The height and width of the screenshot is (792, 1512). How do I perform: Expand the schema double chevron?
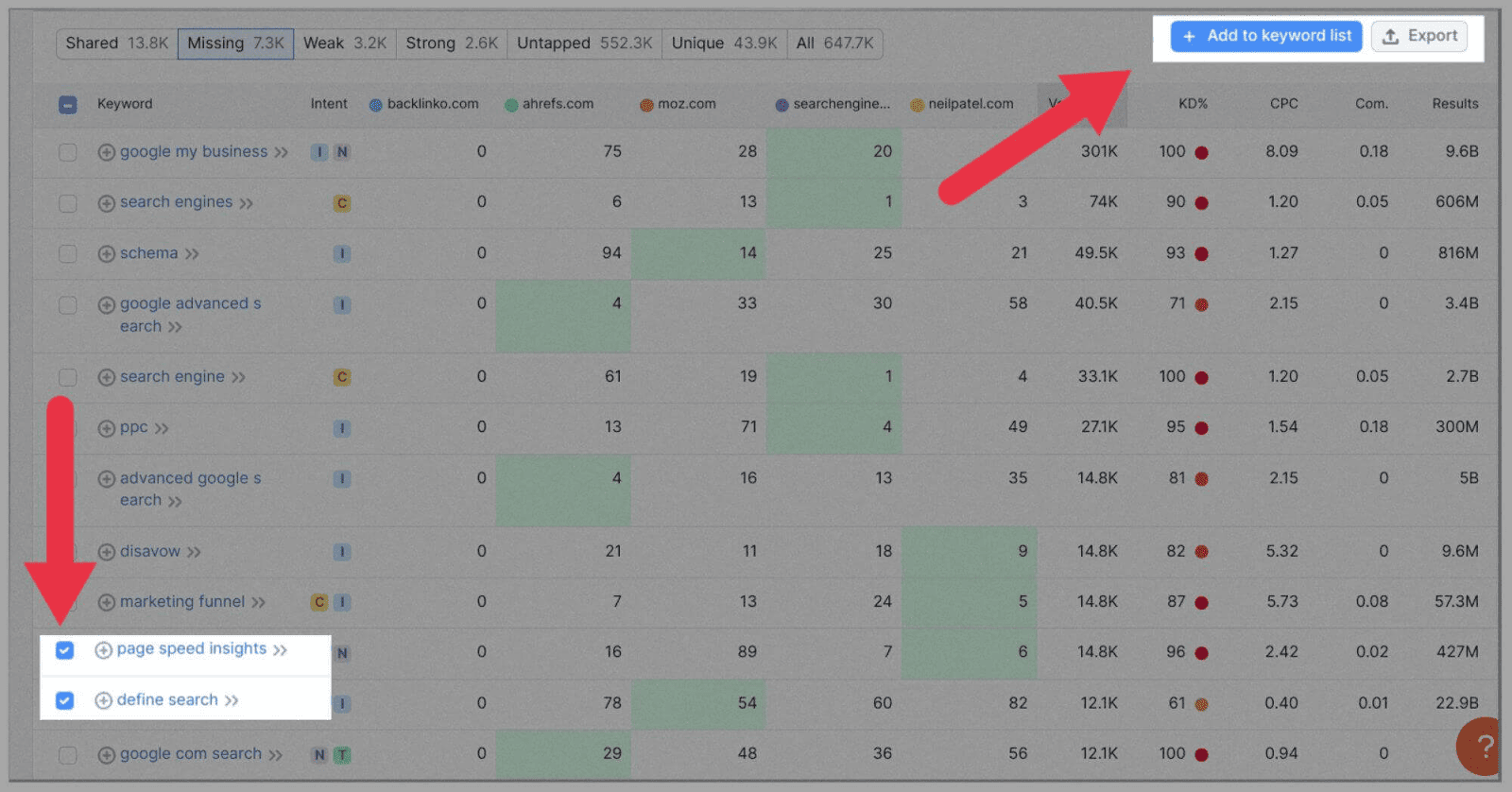192,254
